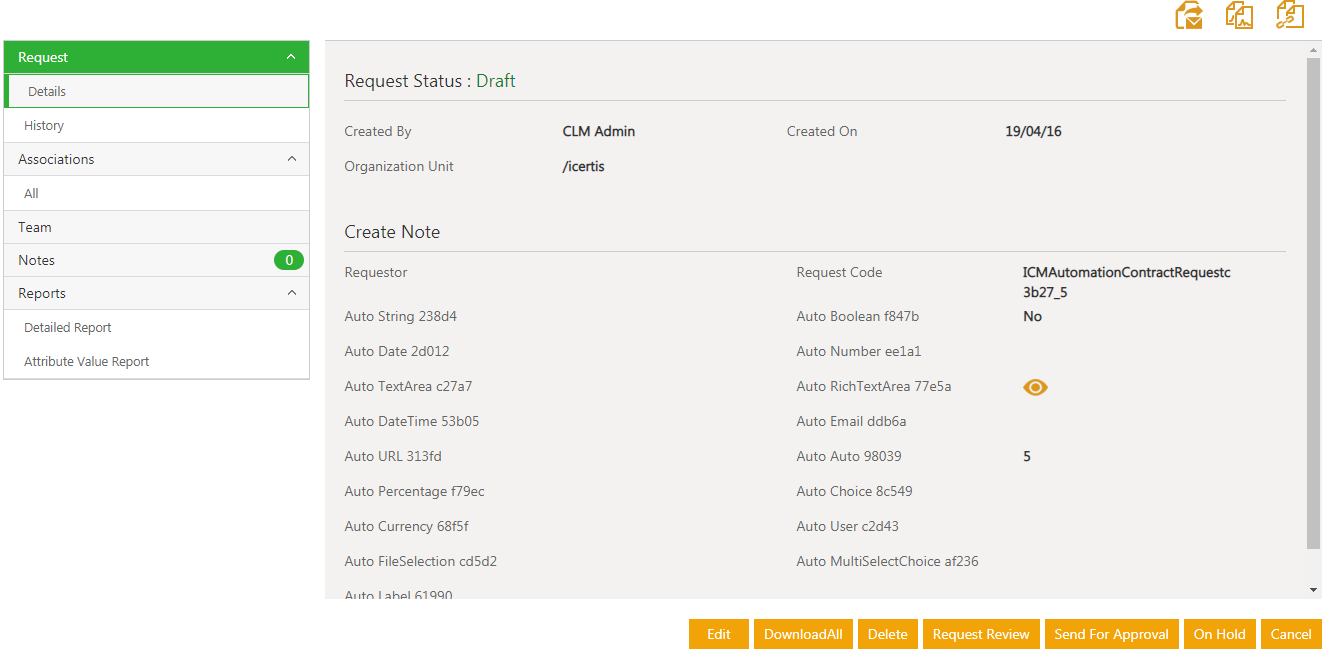The height and width of the screenshot is (653, 1327).
Task: Collapse the Reports section
Action: (291, 293)
